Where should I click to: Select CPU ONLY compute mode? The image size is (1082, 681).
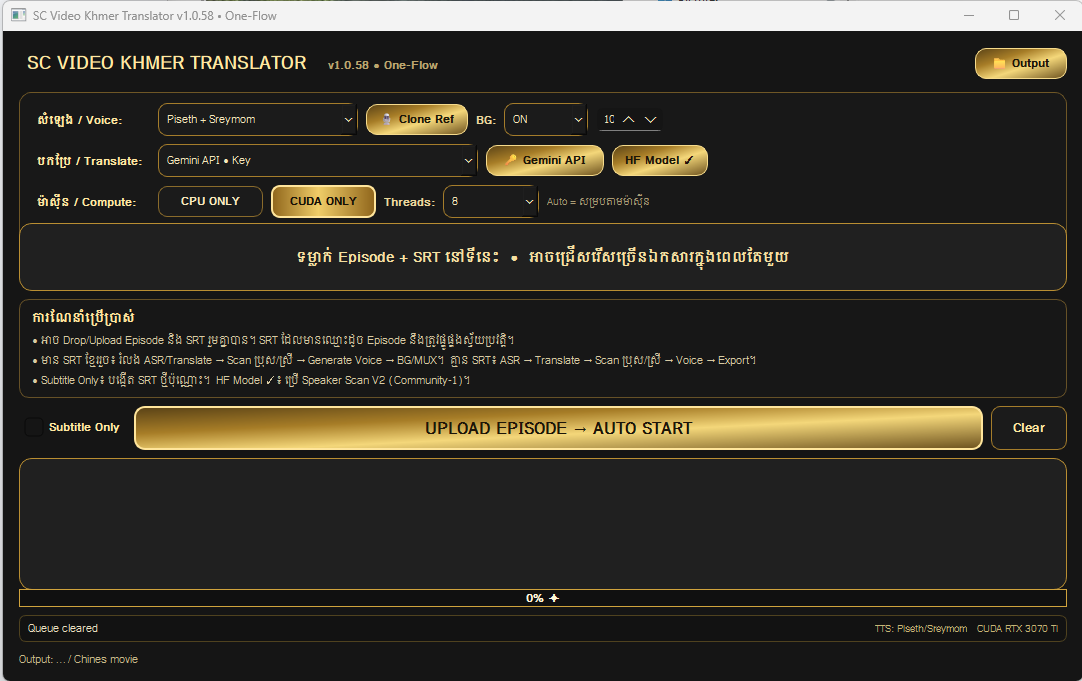(210, 201)
